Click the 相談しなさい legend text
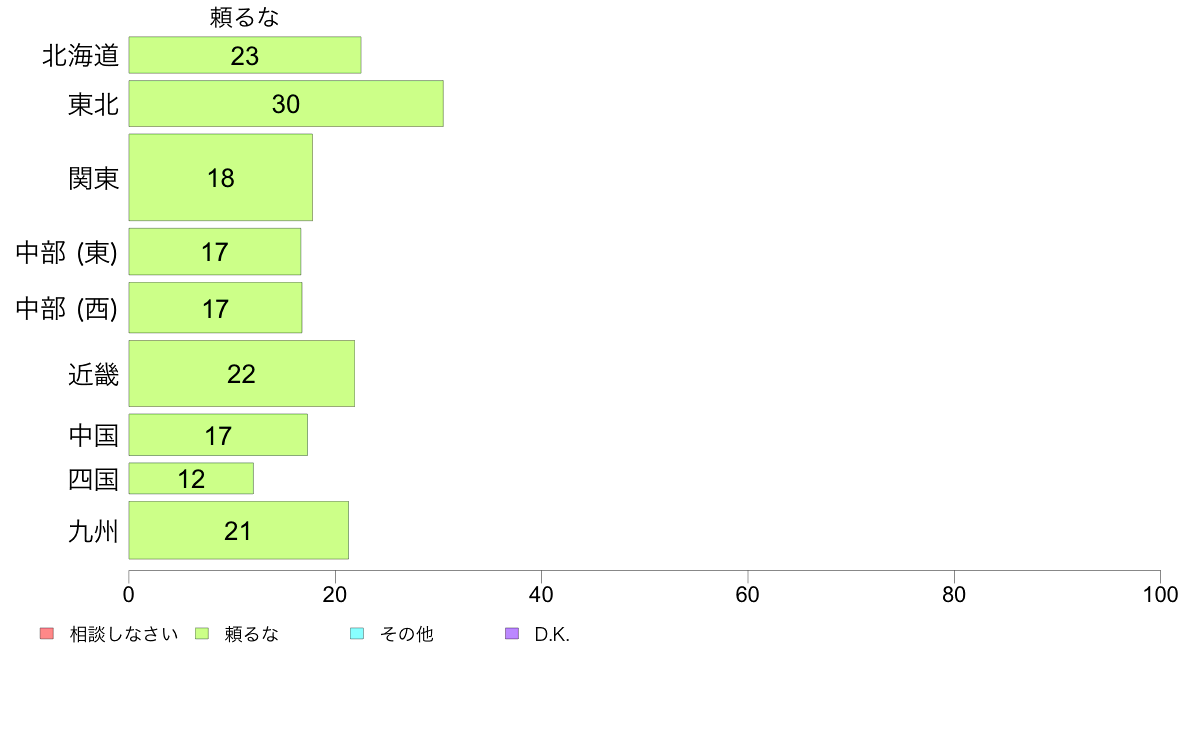This screenshot has width=1188, height=736. 124,634
